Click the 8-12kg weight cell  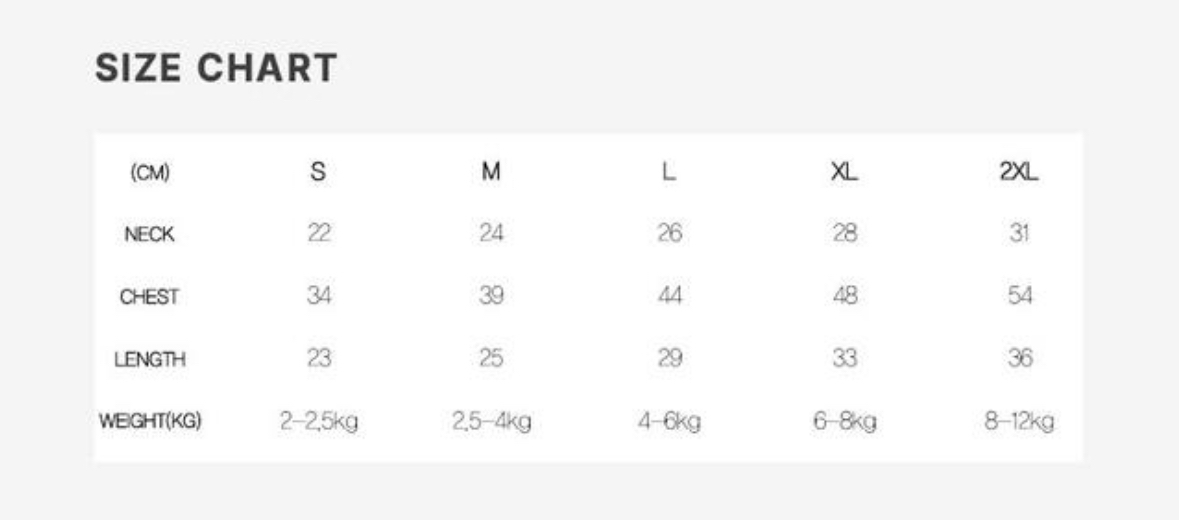coord(1019,422)
